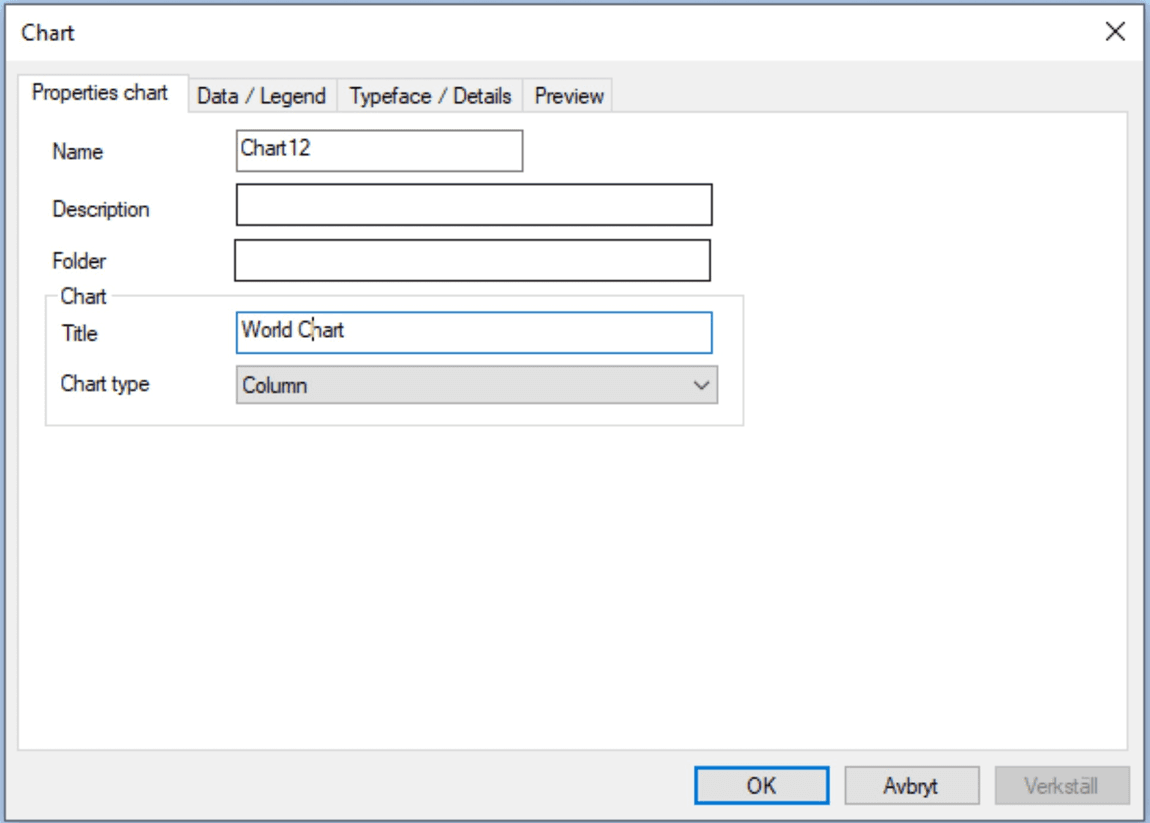This screenshot has width=1150, height=823.
Task: Click the Chart group box header
Action: pyautogui.click(x=83, y=297)
